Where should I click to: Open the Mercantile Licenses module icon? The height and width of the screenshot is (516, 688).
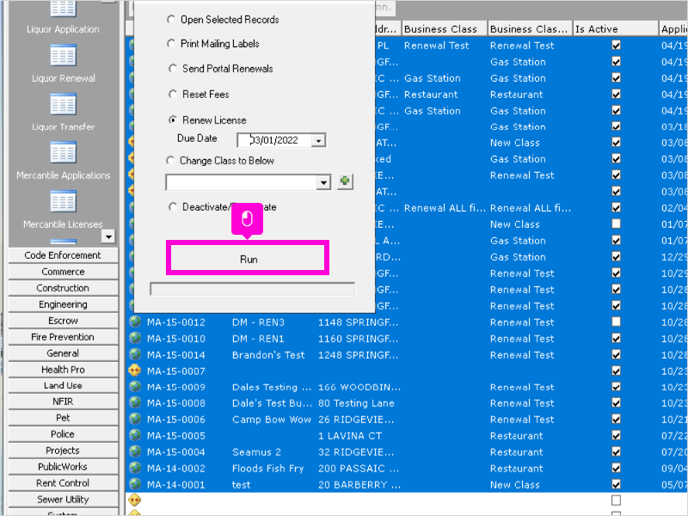63,201
